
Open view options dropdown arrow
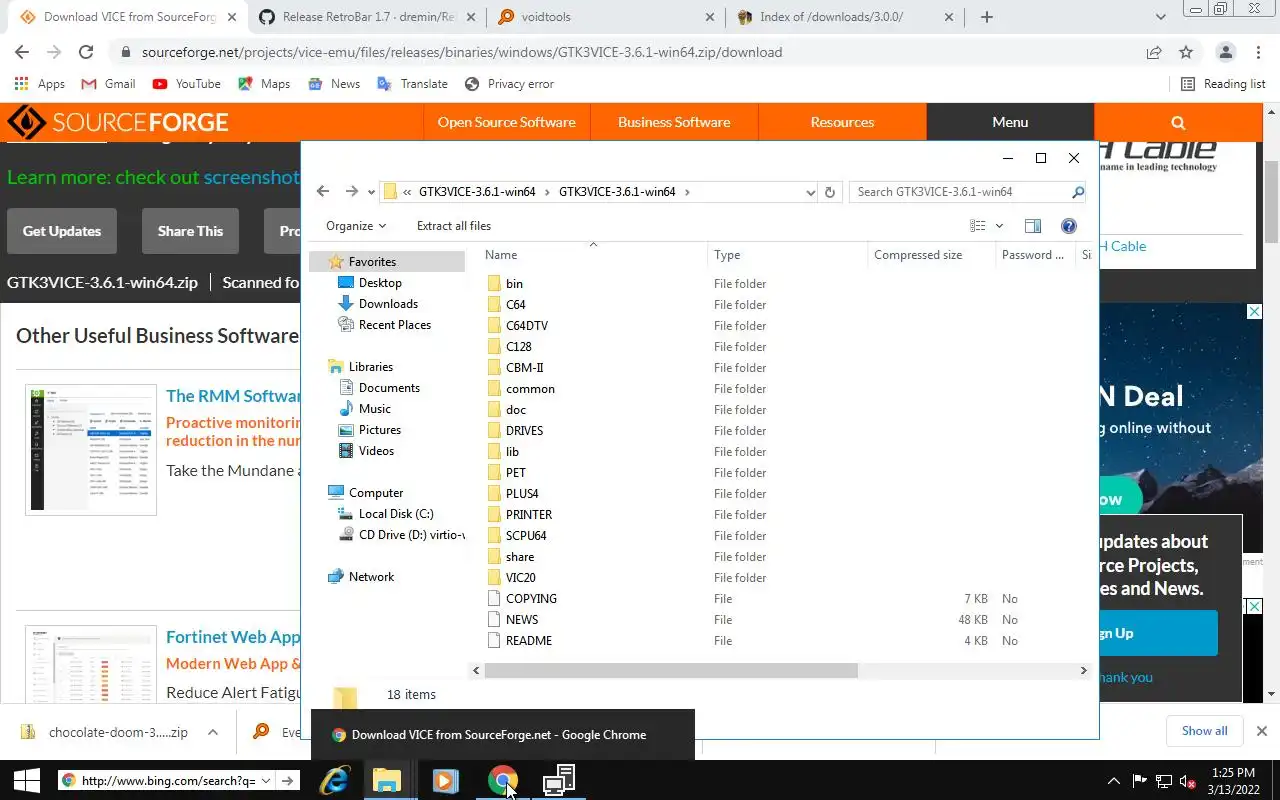click(x=999, y=226)
